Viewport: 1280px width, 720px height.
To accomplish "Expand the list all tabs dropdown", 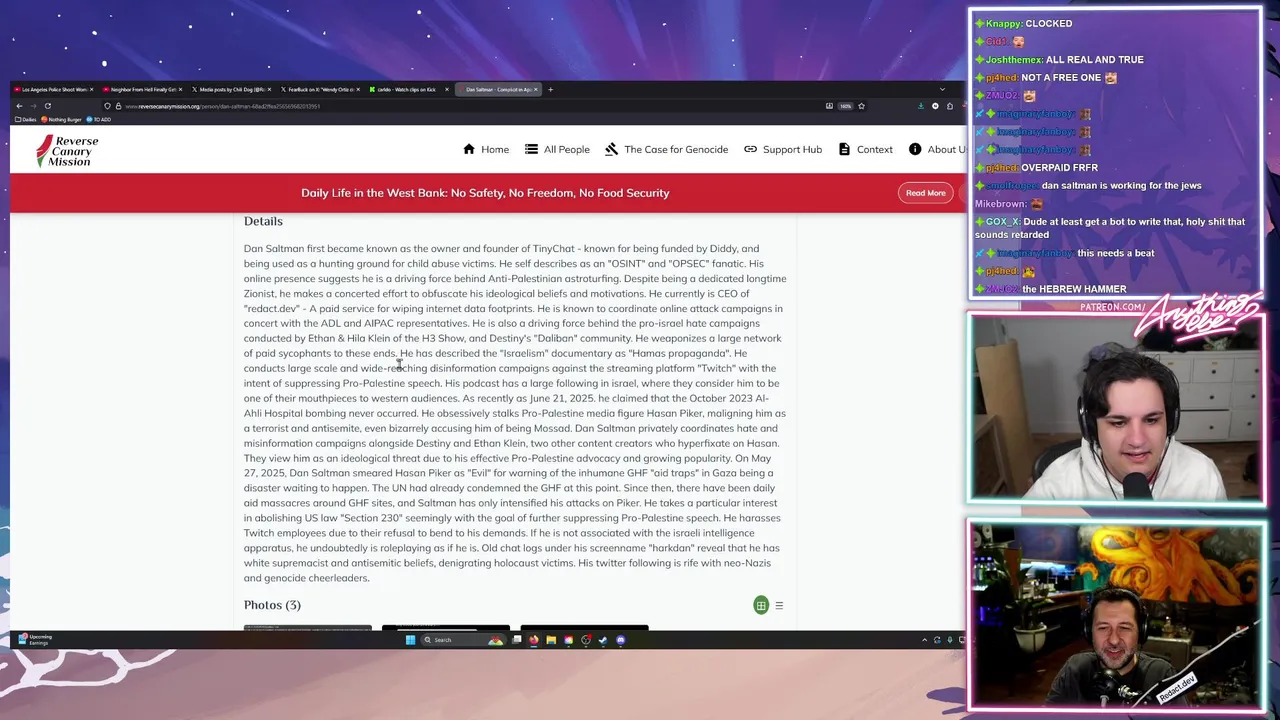I will [x=942, y=89].
